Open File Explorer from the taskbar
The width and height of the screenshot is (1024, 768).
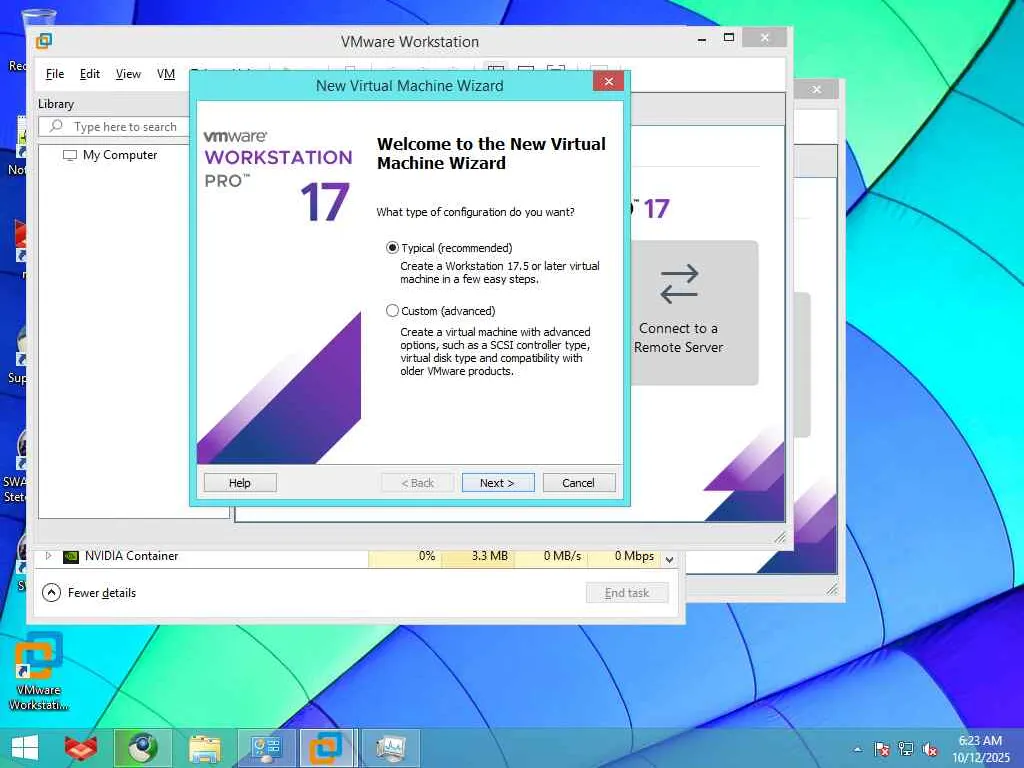click(x=204, y=748)
